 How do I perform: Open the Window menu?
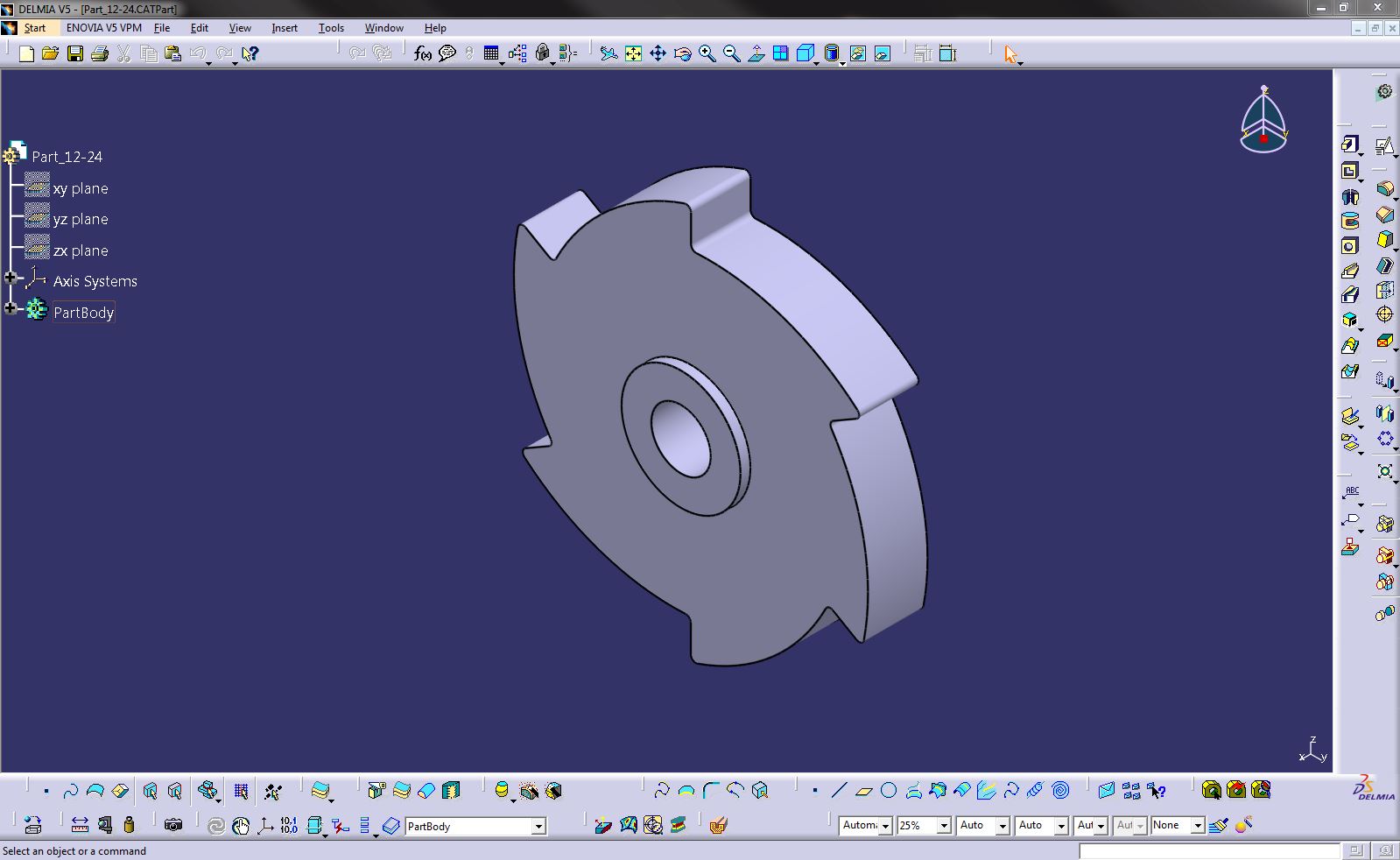tap(384, 28)
